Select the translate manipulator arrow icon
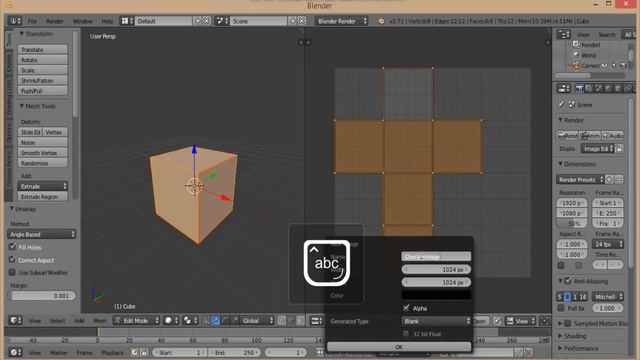Viewport: 640px width, 360px height. pos(216,321)
